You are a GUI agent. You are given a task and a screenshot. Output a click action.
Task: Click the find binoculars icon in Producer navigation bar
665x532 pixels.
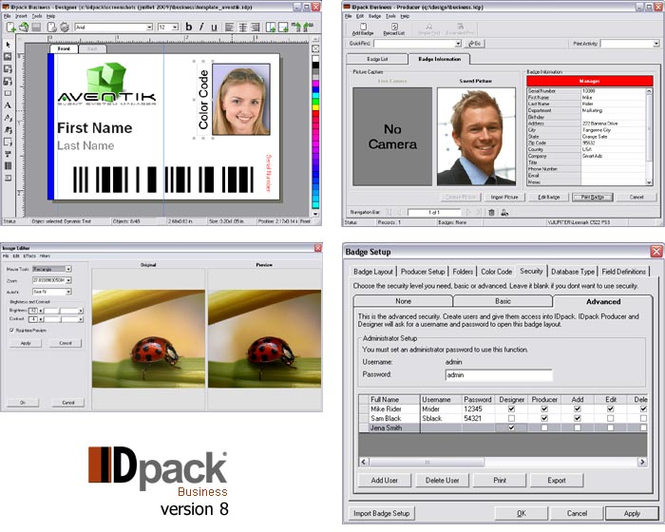[504, 212]
